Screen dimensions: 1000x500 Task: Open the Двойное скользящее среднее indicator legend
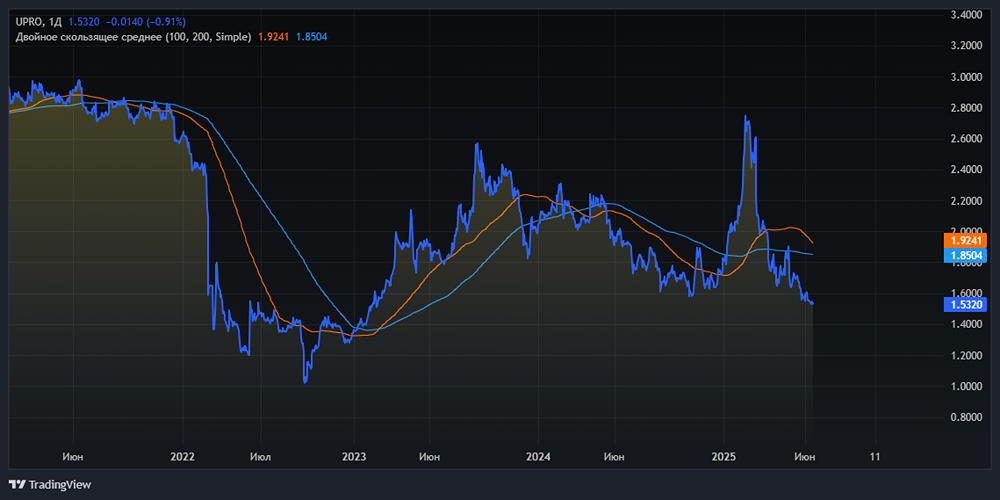[x=134, y=37]
